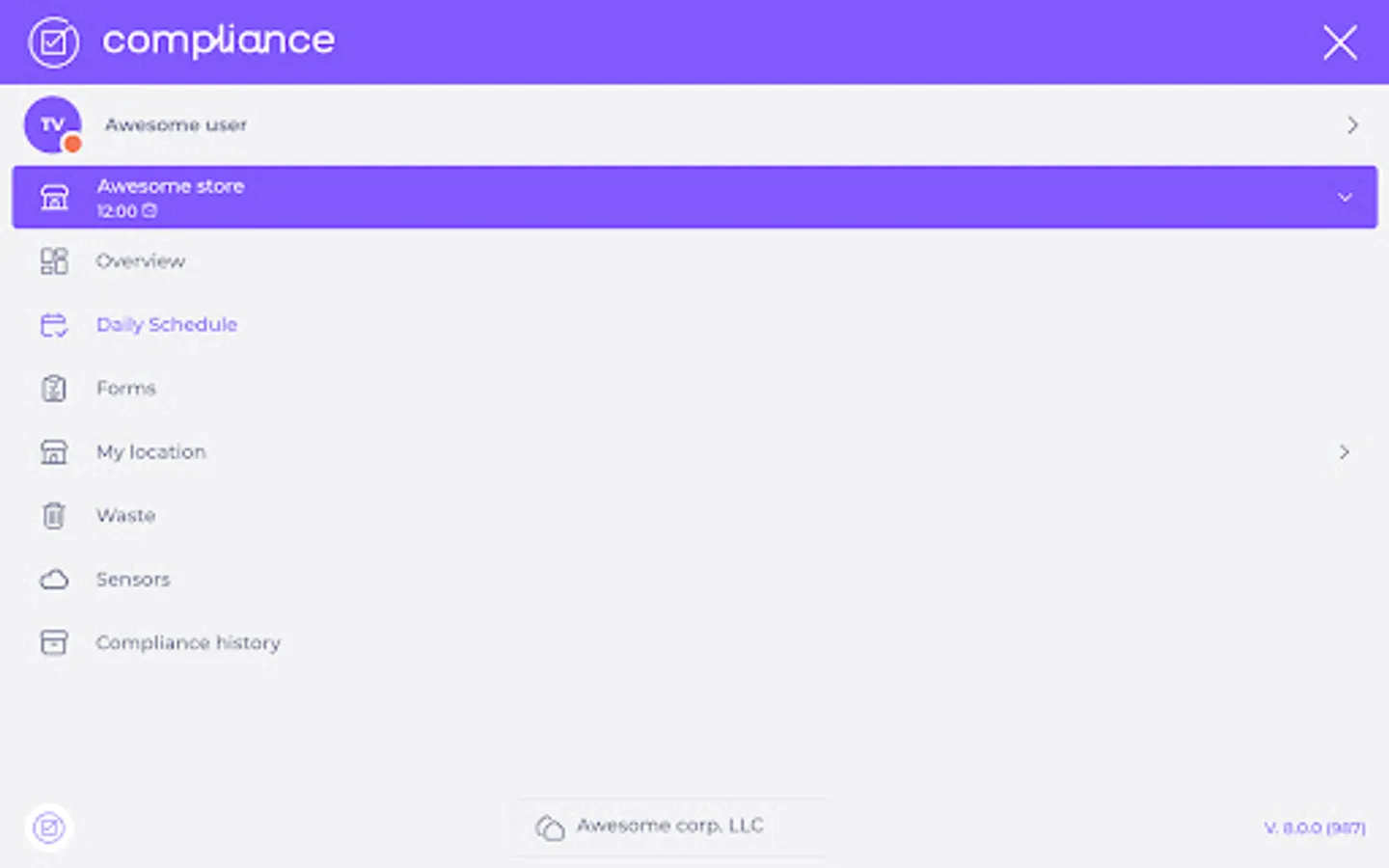Click the TV user avatar

click(x=53, y=125)
